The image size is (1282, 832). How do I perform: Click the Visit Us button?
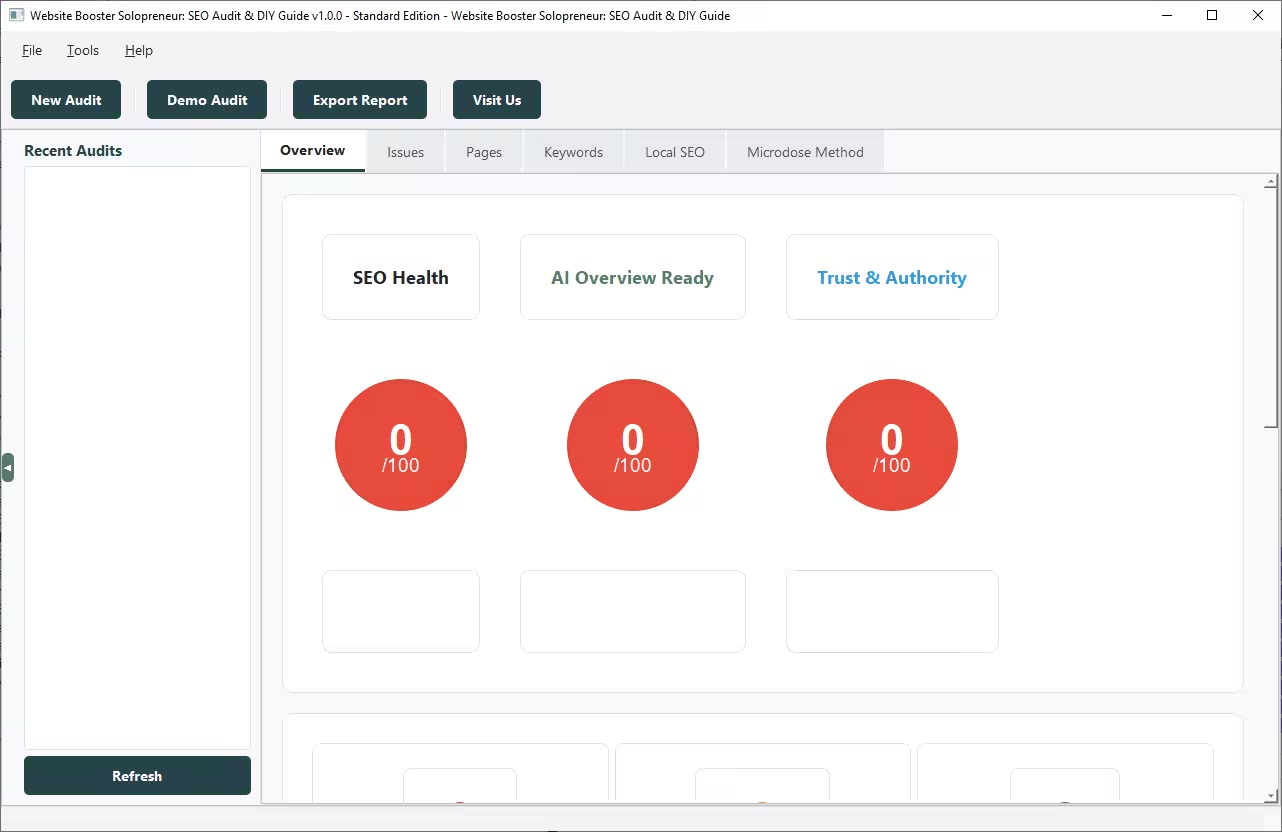[497, 100]
